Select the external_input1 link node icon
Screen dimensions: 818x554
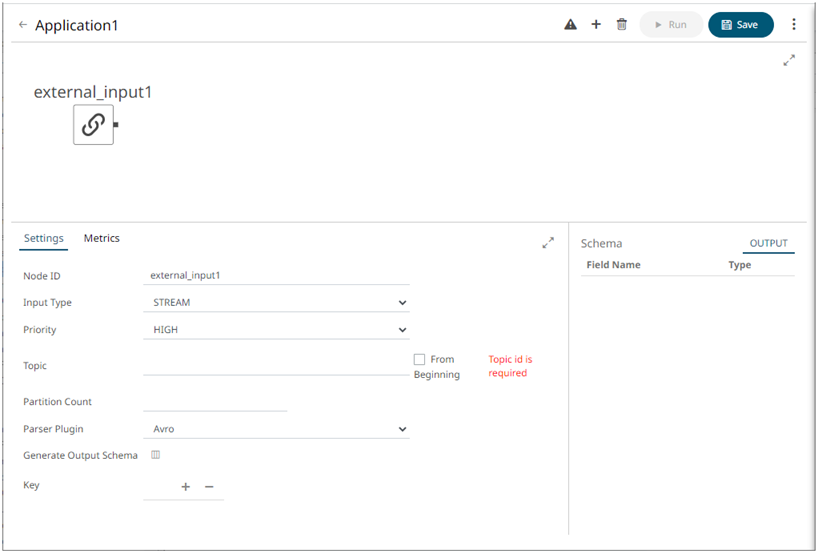93,125
